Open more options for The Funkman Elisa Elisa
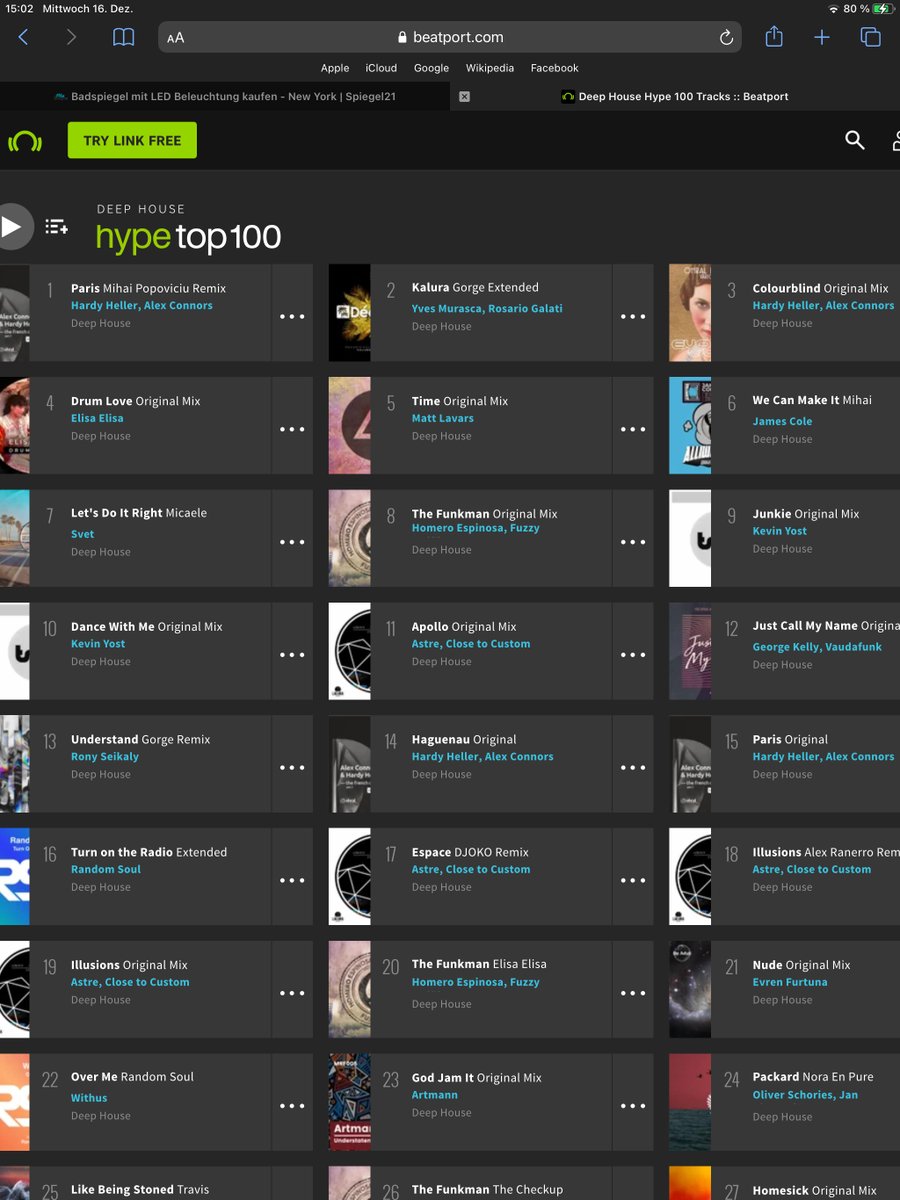900x1200 pixels. coord(633,993)
